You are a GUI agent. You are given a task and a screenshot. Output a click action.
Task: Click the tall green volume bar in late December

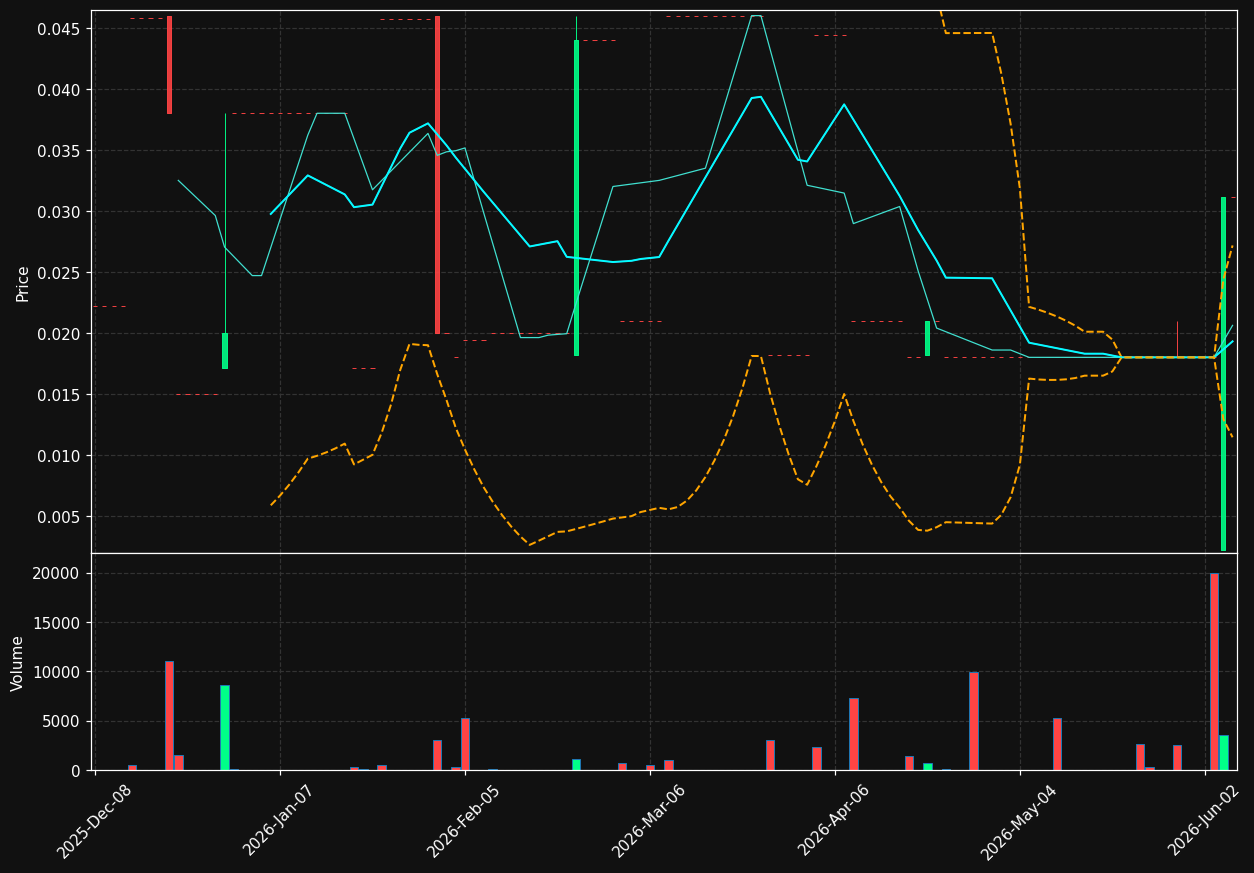tap(225, 727)
